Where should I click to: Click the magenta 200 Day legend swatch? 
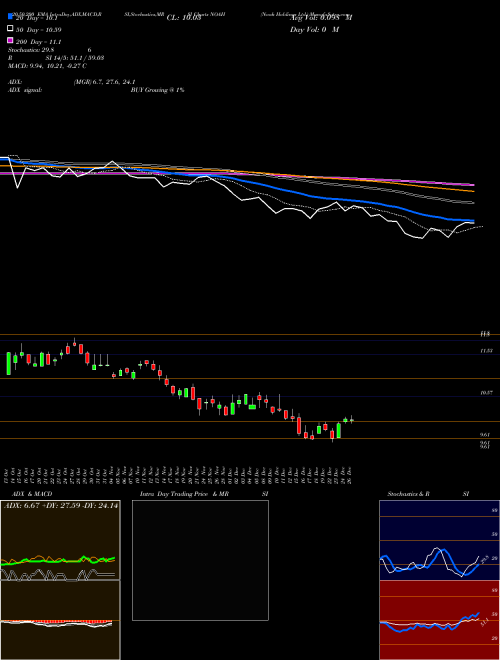(10, 40)
